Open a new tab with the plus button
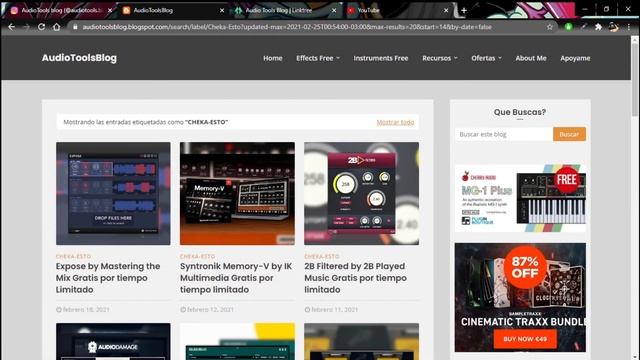Screen dimensions: 640x360 (464, 11)
